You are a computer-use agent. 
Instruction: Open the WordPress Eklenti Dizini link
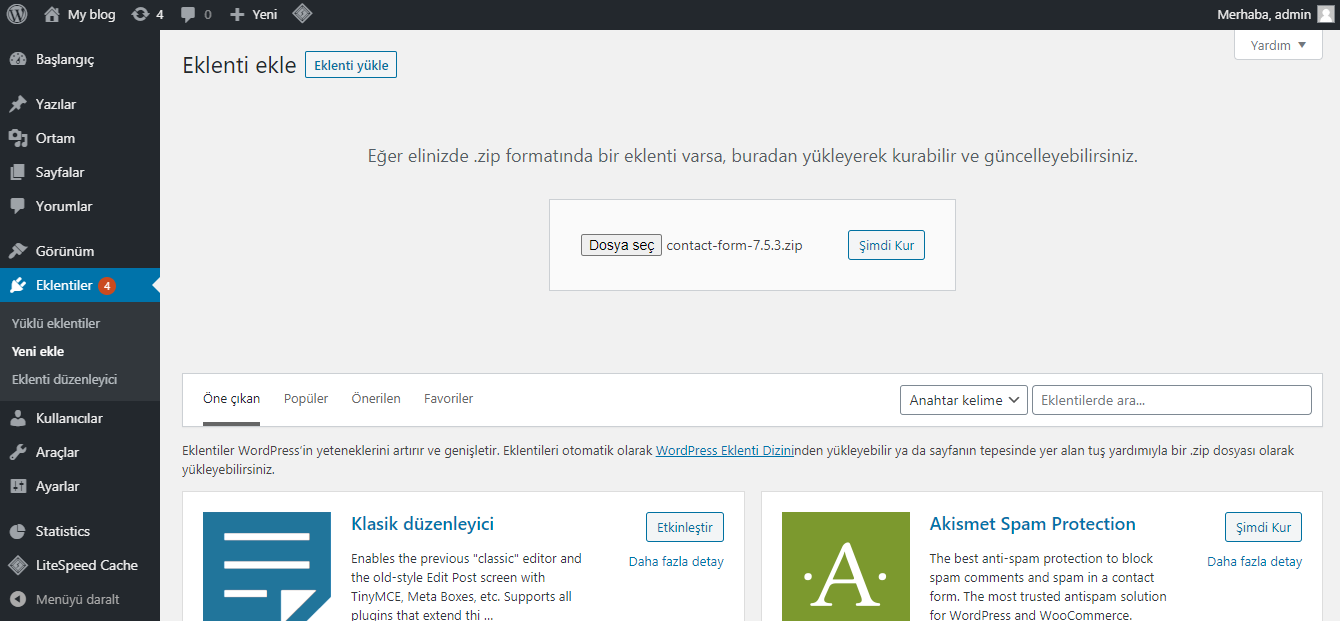coord(725,451)
